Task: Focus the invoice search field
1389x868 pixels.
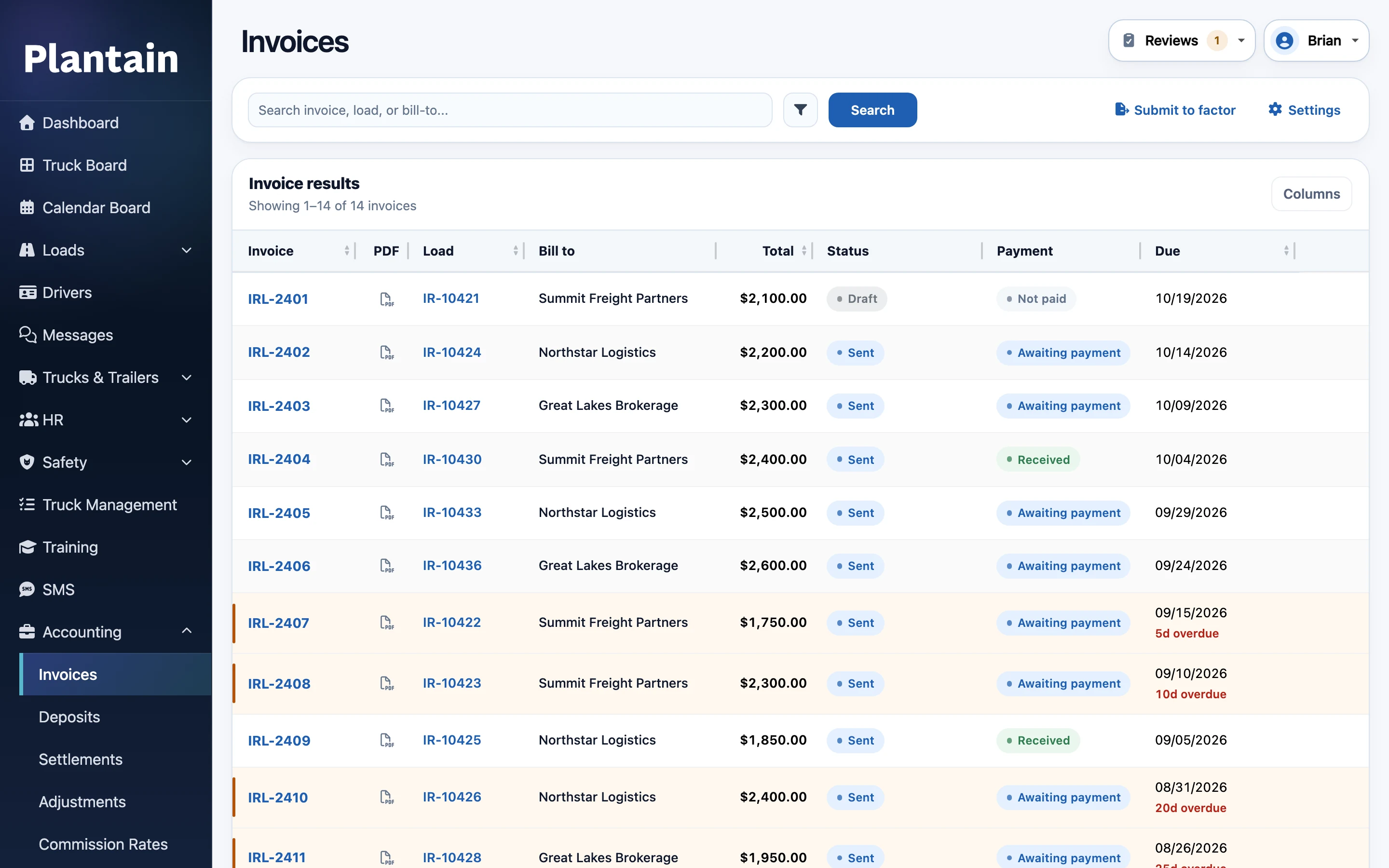Action: (510, 109)
